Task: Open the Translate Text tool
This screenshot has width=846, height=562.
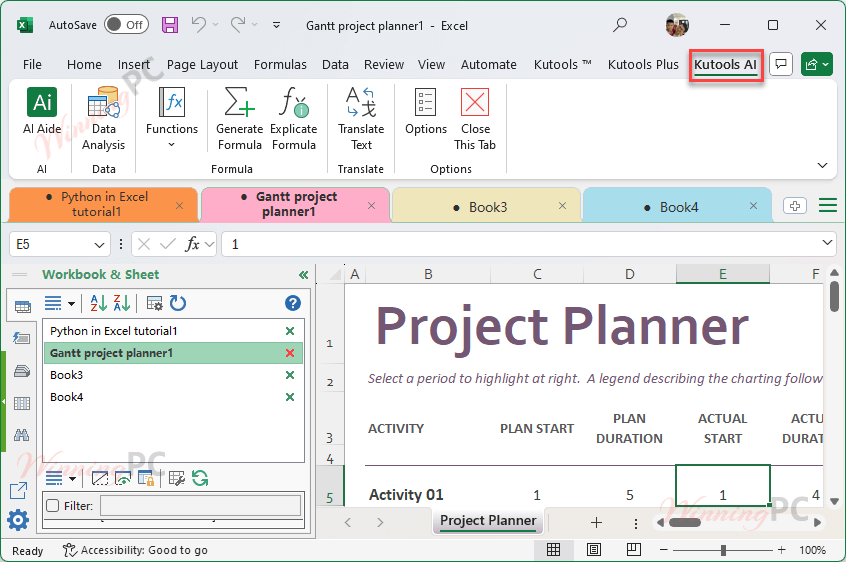Action: point(361,119)
